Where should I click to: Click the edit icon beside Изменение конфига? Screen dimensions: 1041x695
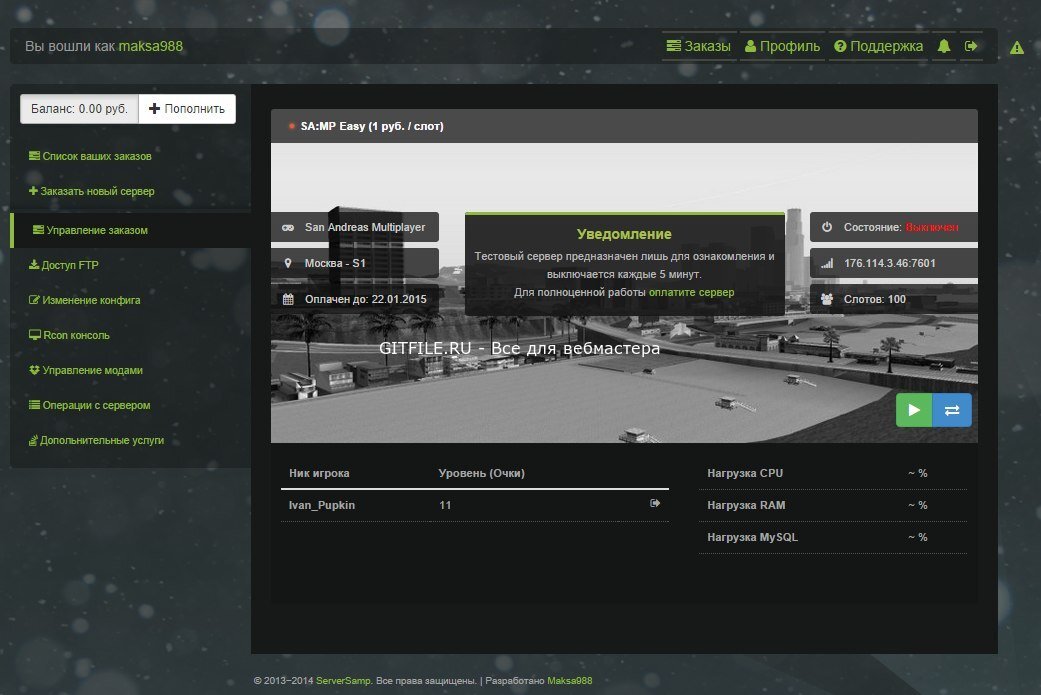pos(34,300)
